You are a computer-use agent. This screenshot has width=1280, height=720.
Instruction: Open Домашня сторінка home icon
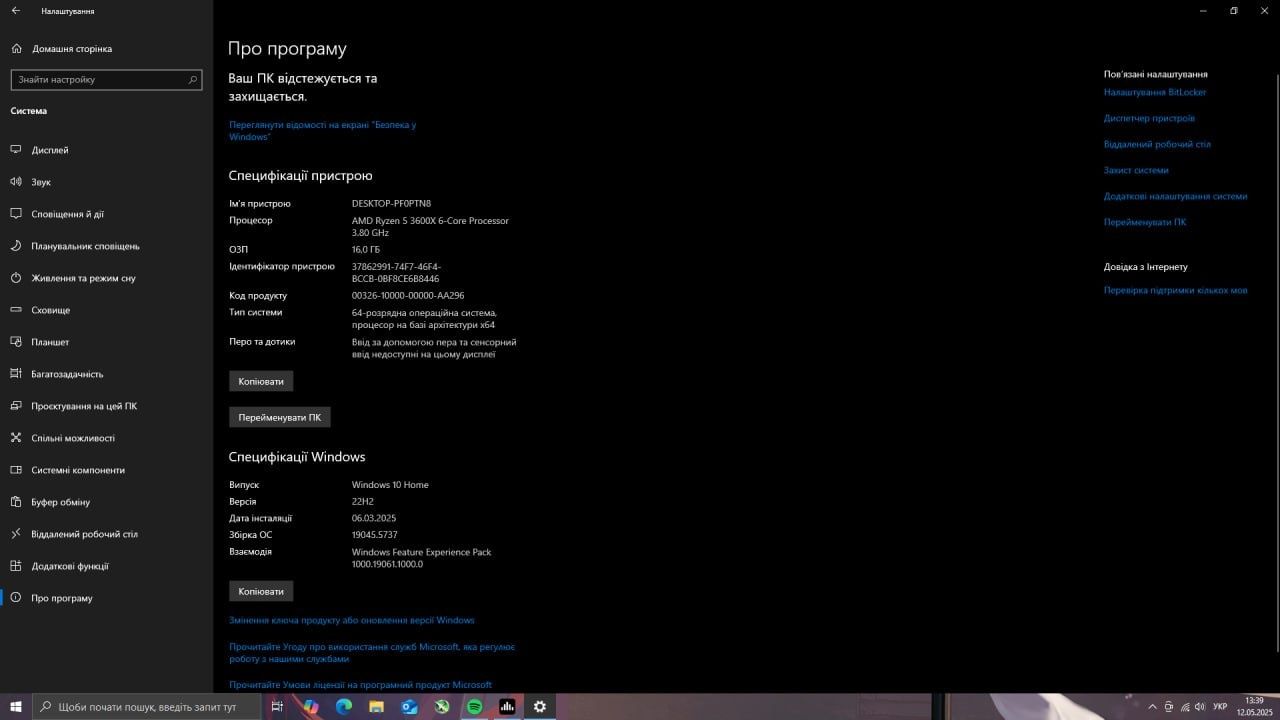coord(16,48)
